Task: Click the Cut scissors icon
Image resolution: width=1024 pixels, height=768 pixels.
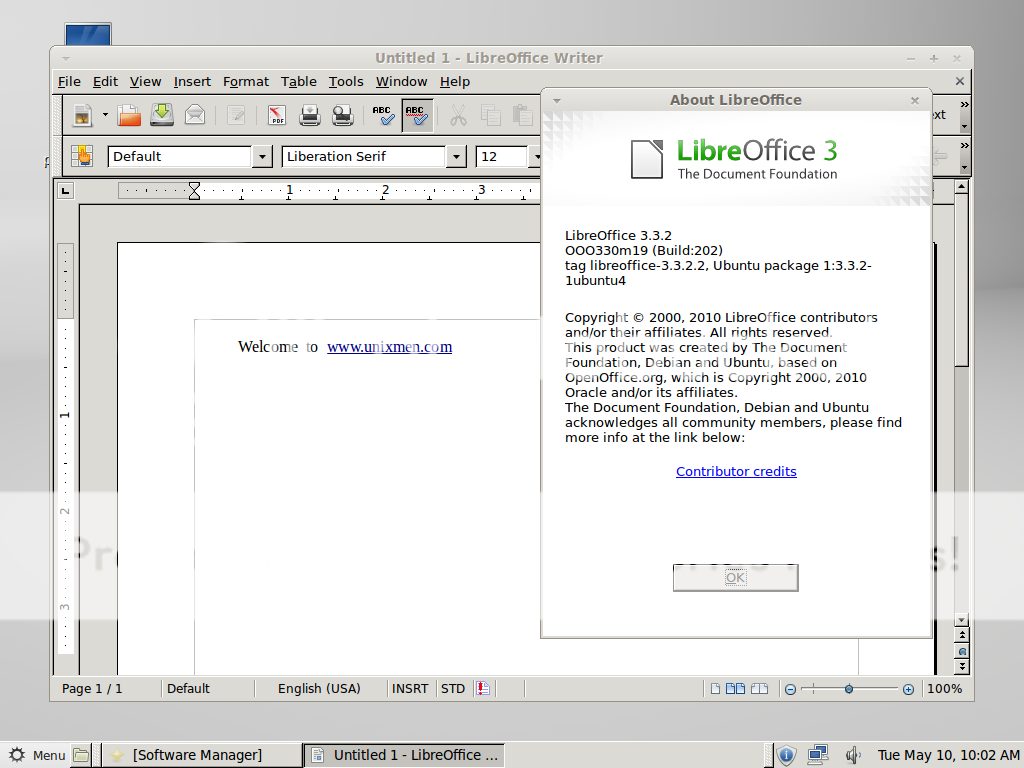Action: click(458, 116)
